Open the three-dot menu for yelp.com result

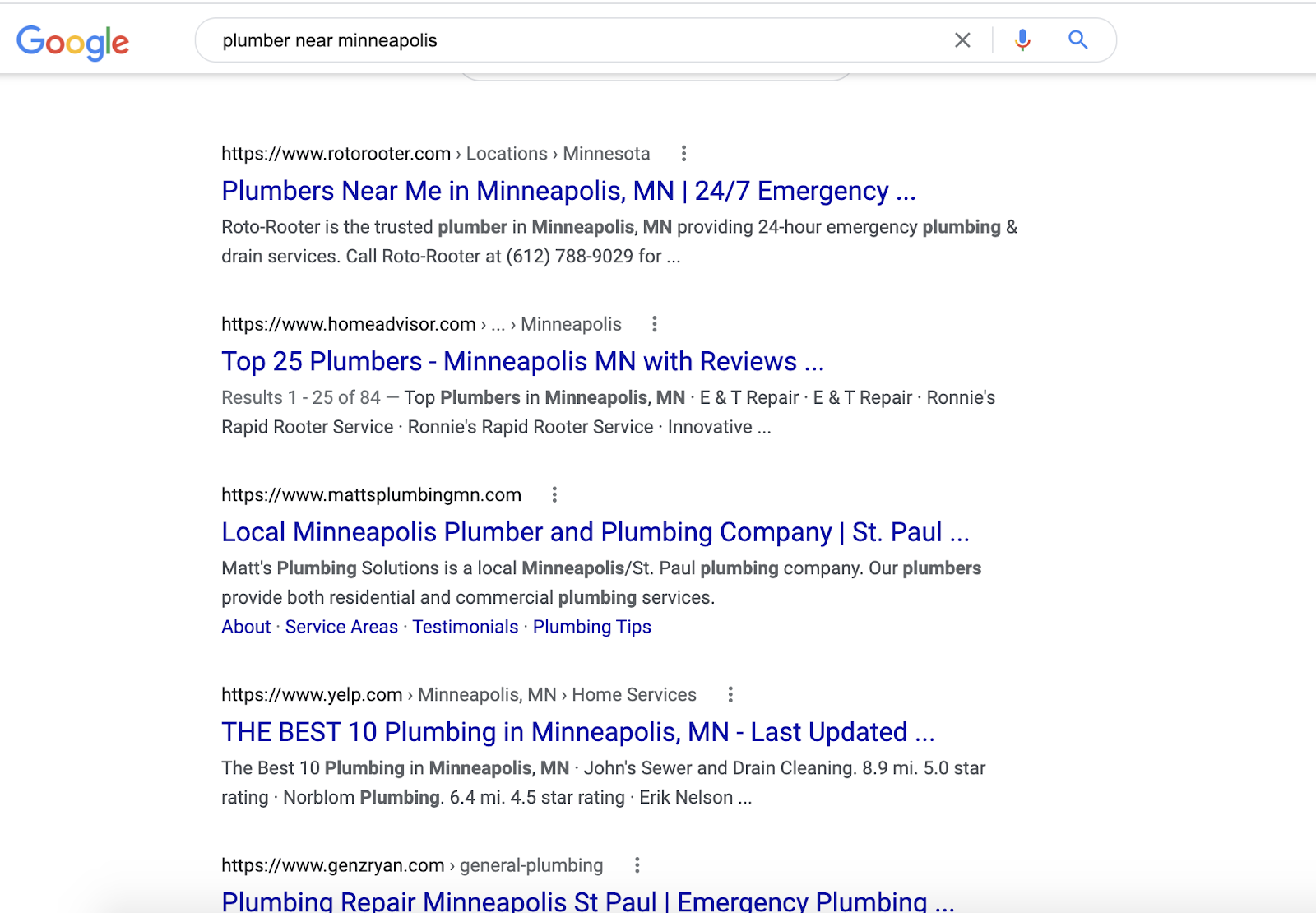(x=730, y=694)
